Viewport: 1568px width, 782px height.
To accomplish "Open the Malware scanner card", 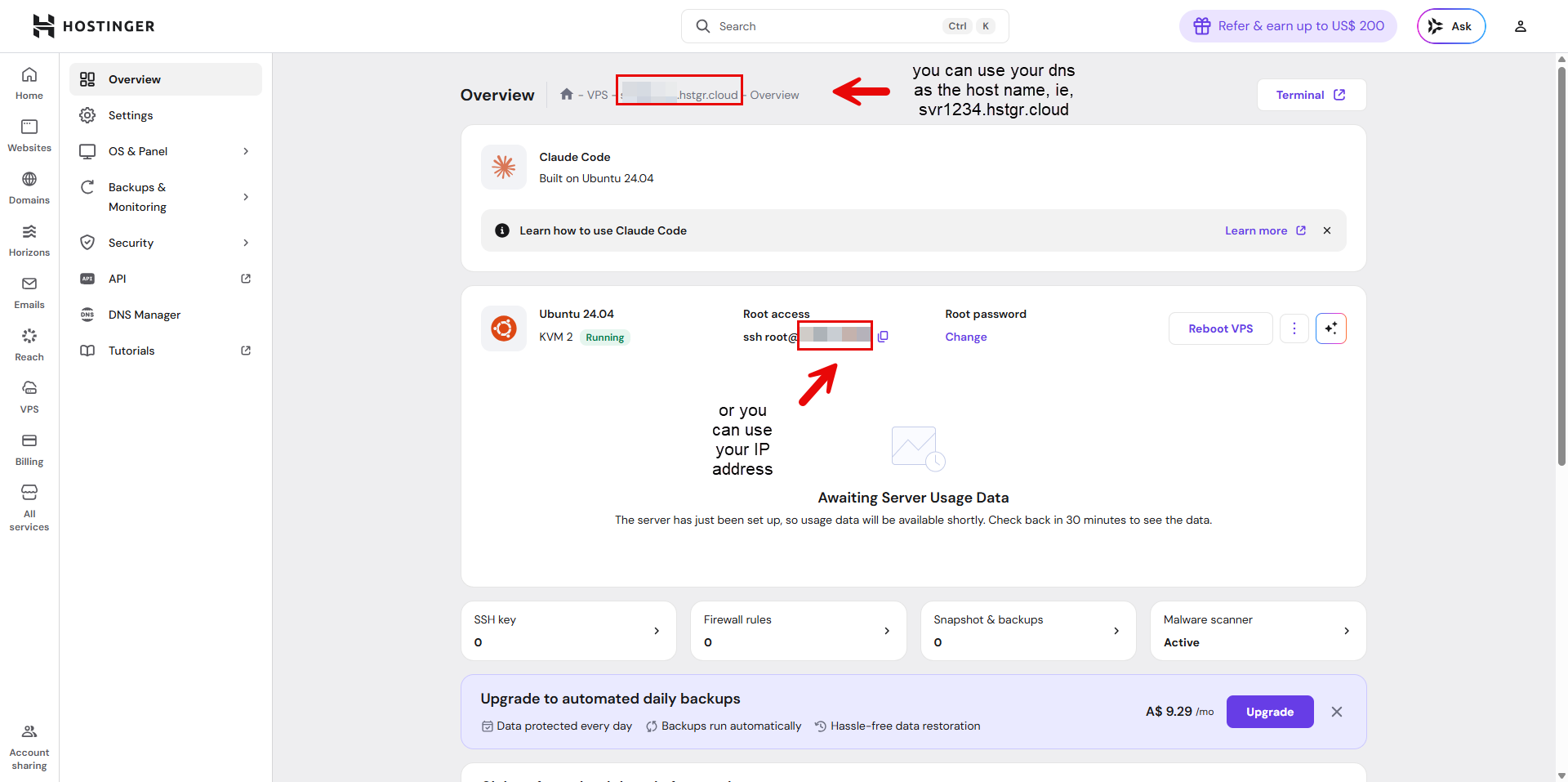I will [1258, 631].
